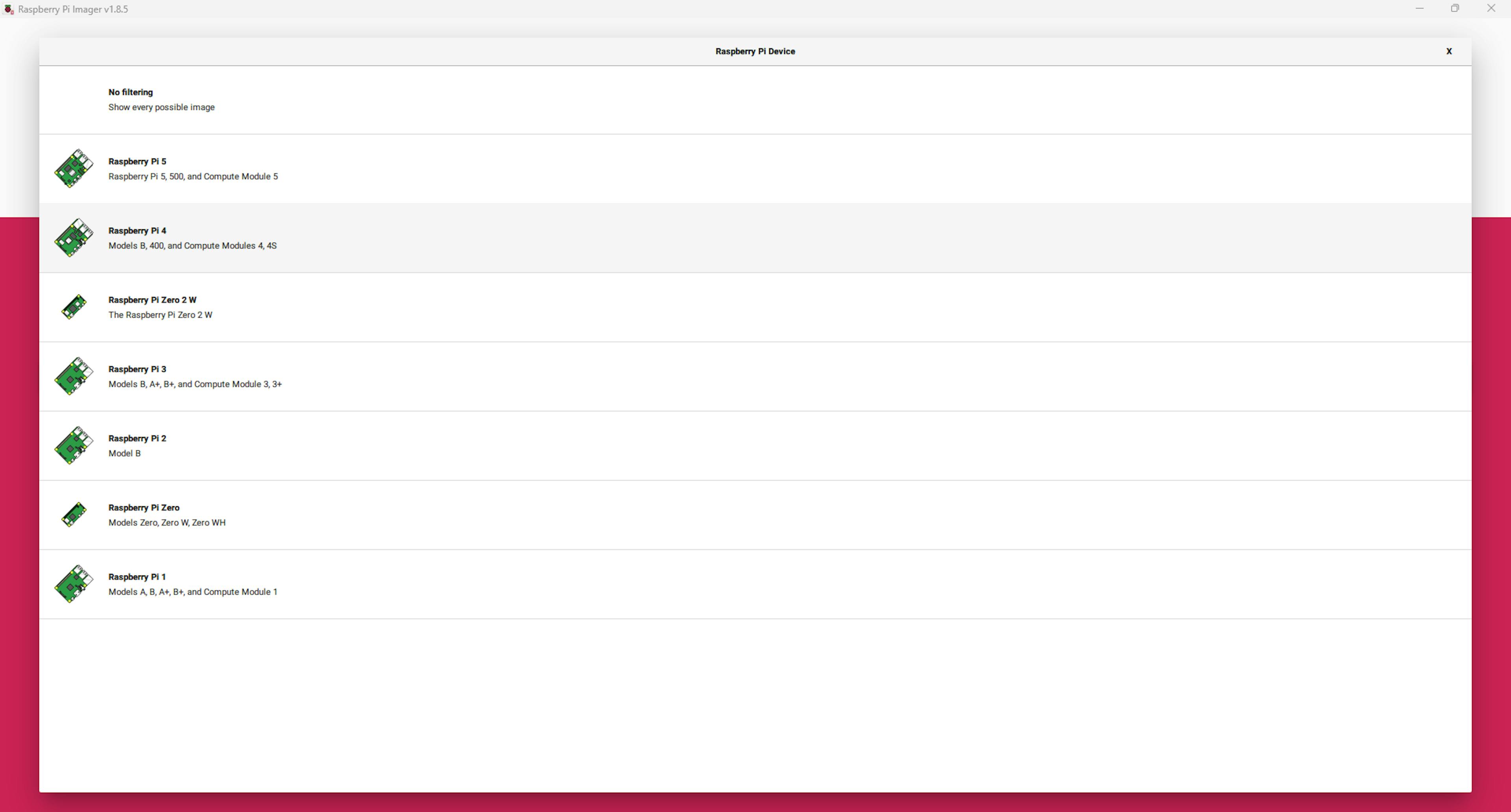Restore down the Imager window
The image size is (1511, 812).
click(1455, 9)
